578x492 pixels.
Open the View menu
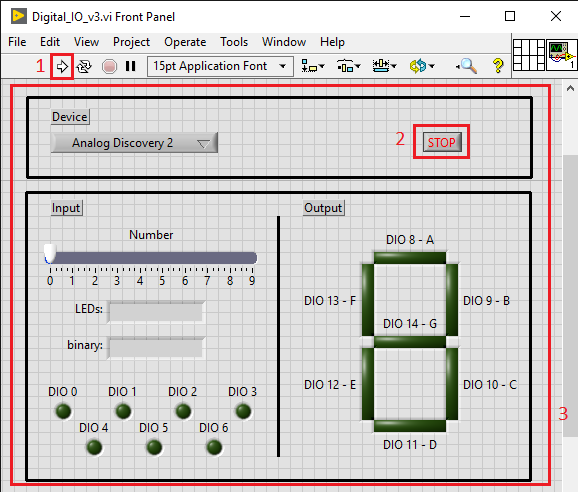[86, 42]
